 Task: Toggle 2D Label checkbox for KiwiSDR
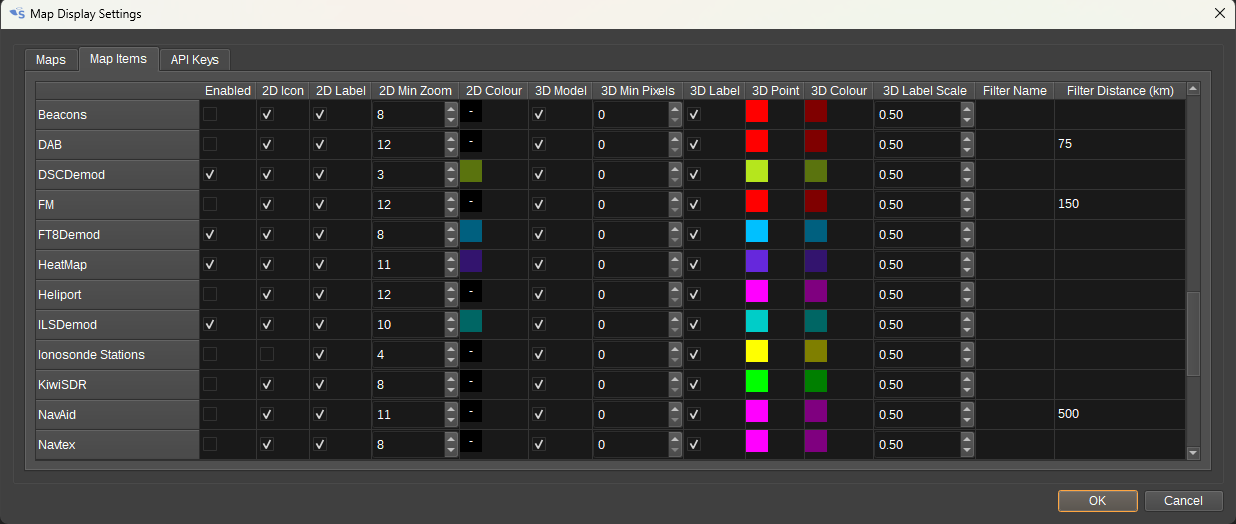320,385
